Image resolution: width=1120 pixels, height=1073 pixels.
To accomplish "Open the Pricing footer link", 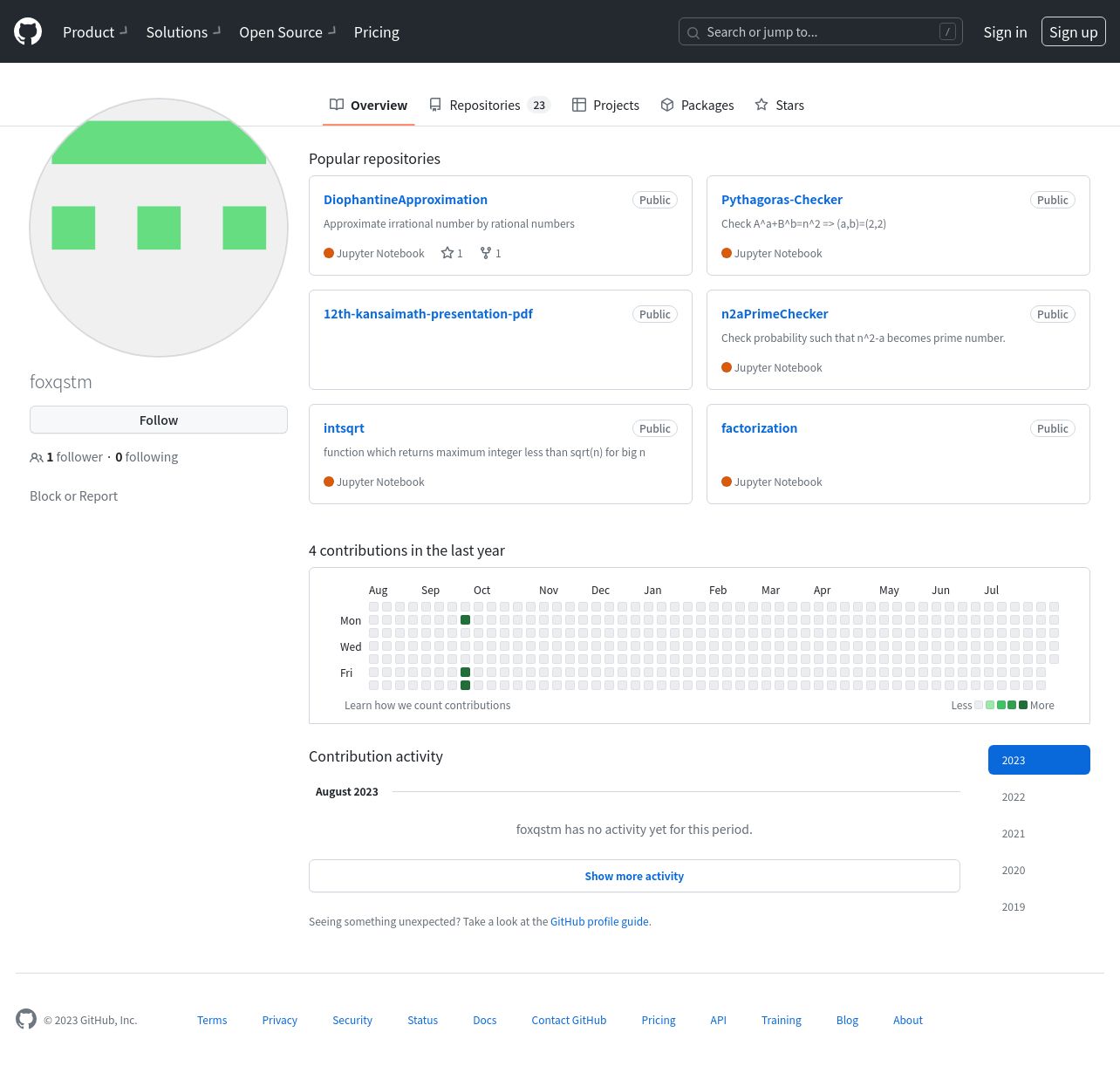I will [x=659, y=1020].
